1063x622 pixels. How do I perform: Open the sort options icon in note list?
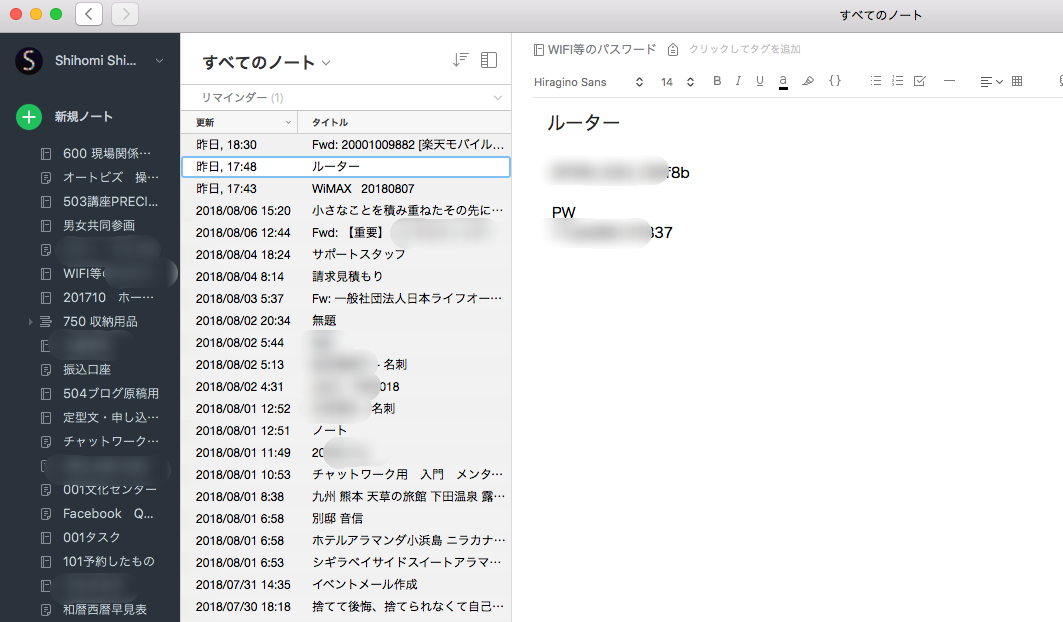coord(460,60)
